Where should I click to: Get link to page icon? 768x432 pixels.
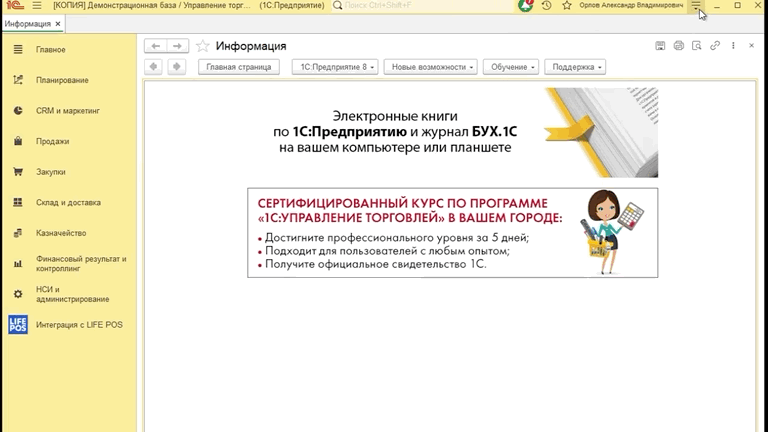tap(715, 46)
